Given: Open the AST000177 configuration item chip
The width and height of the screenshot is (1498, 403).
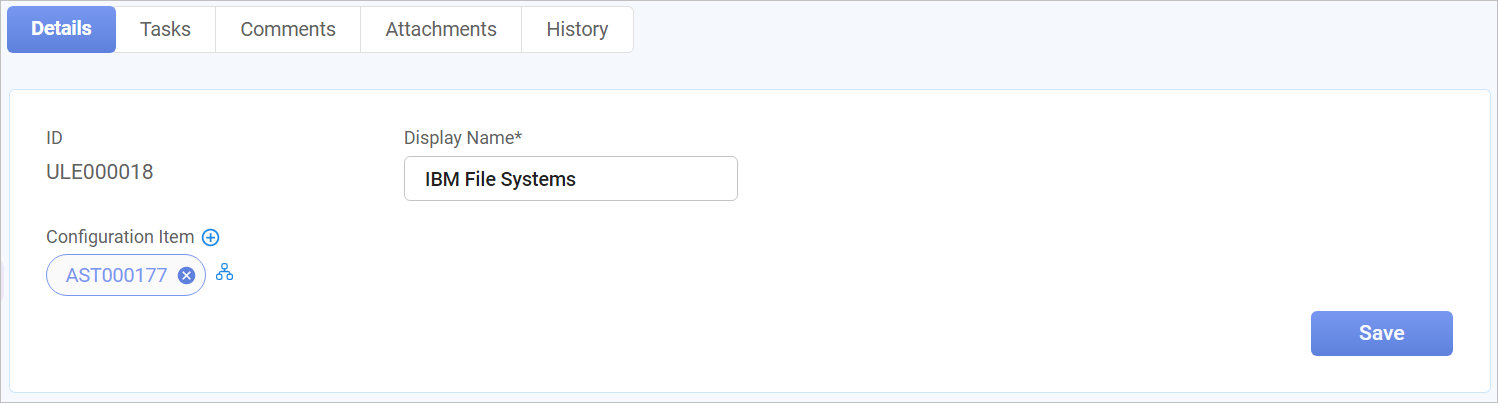Looking at the screenshot, I should pos(116,276).
